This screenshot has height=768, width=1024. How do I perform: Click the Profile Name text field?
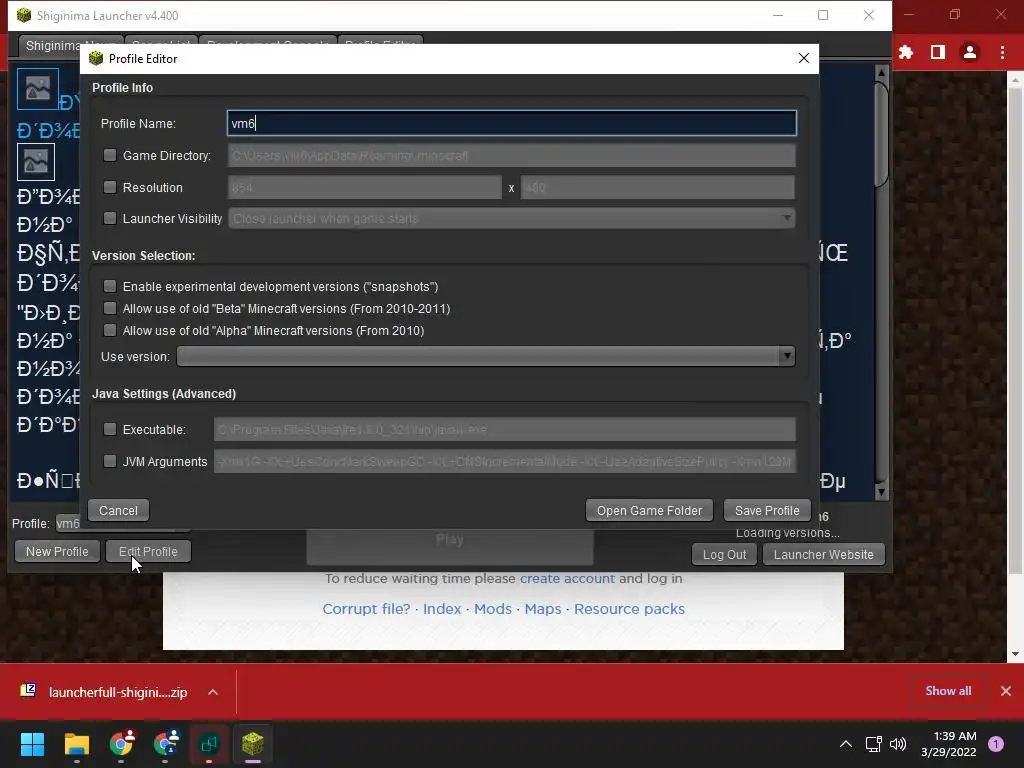(x=511, y=123)
